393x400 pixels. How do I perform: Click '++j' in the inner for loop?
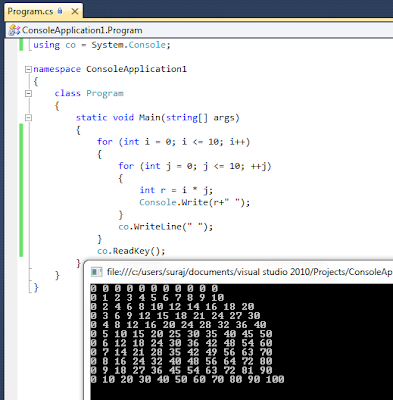tap(259, 166)
